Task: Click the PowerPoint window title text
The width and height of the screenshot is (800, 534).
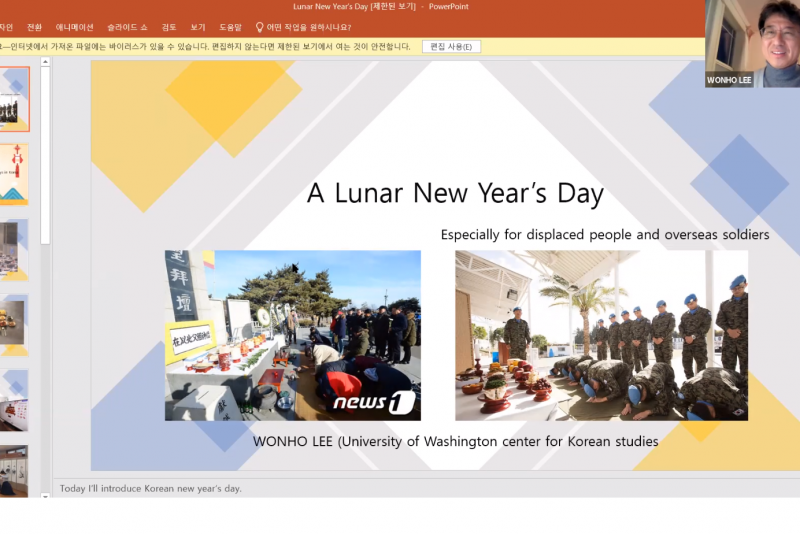Action: pos(381,7)
